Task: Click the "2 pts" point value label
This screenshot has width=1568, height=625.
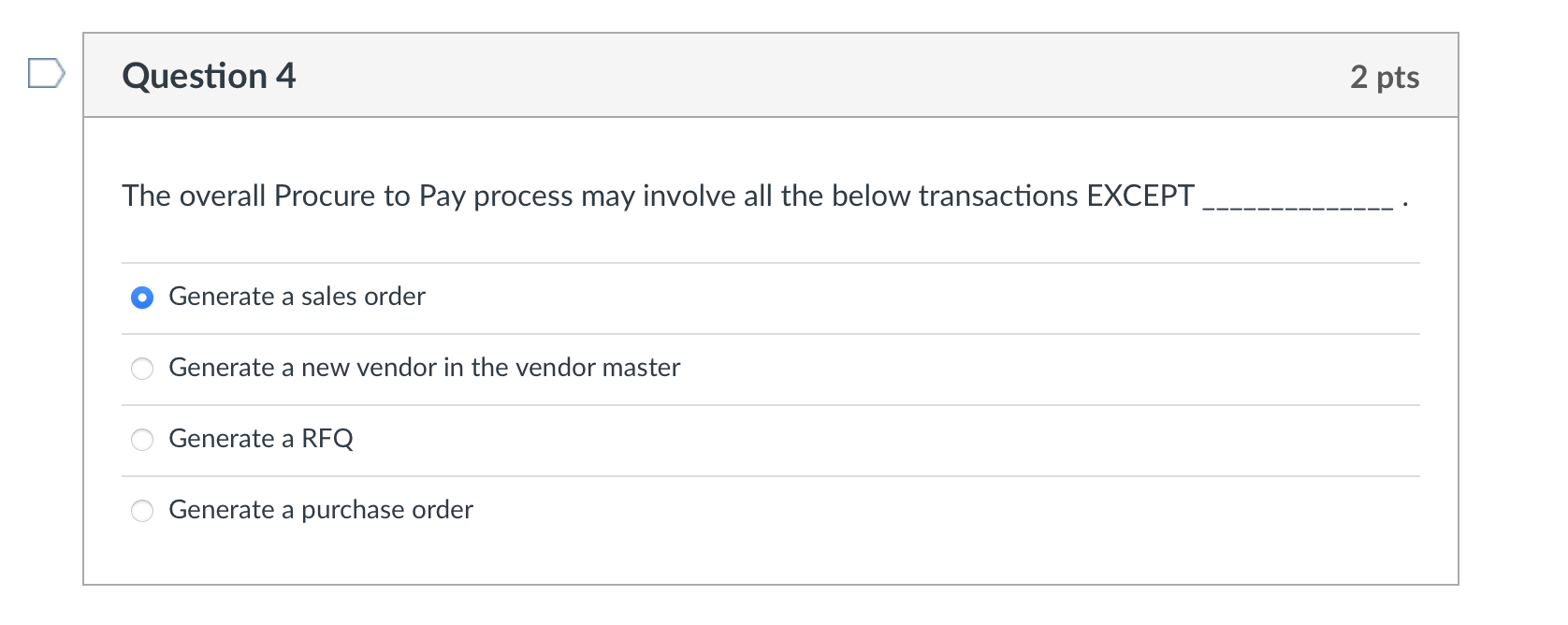Action: coord(1384,77)
